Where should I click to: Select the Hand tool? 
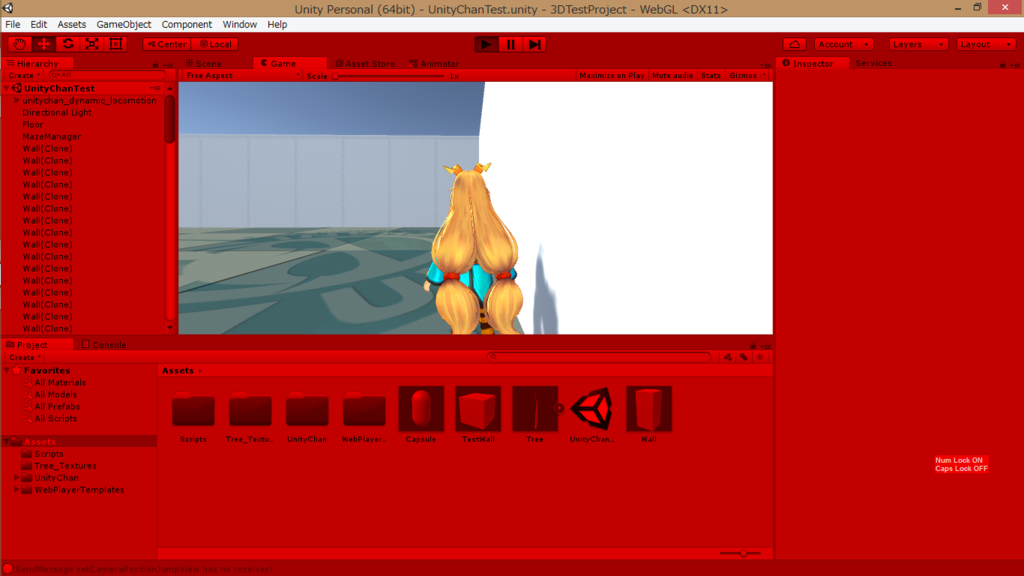click(20, 44)
